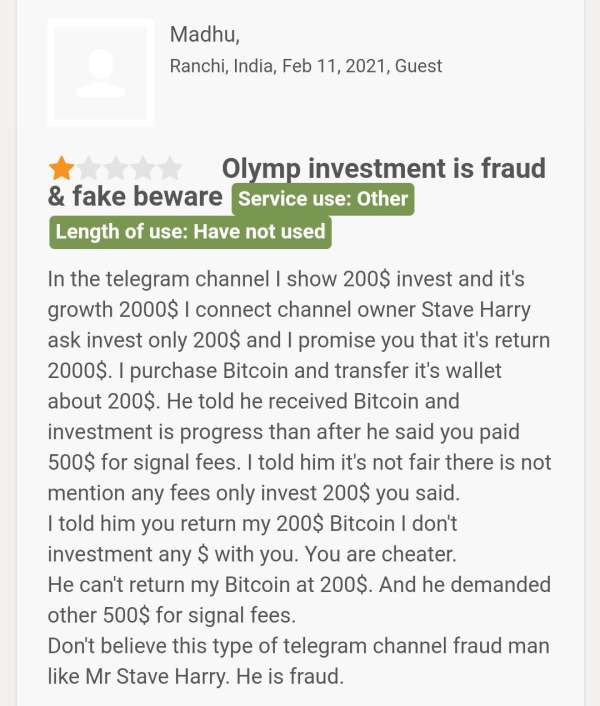Click the 'Ranchi, India' location text

tap(222, 66)
